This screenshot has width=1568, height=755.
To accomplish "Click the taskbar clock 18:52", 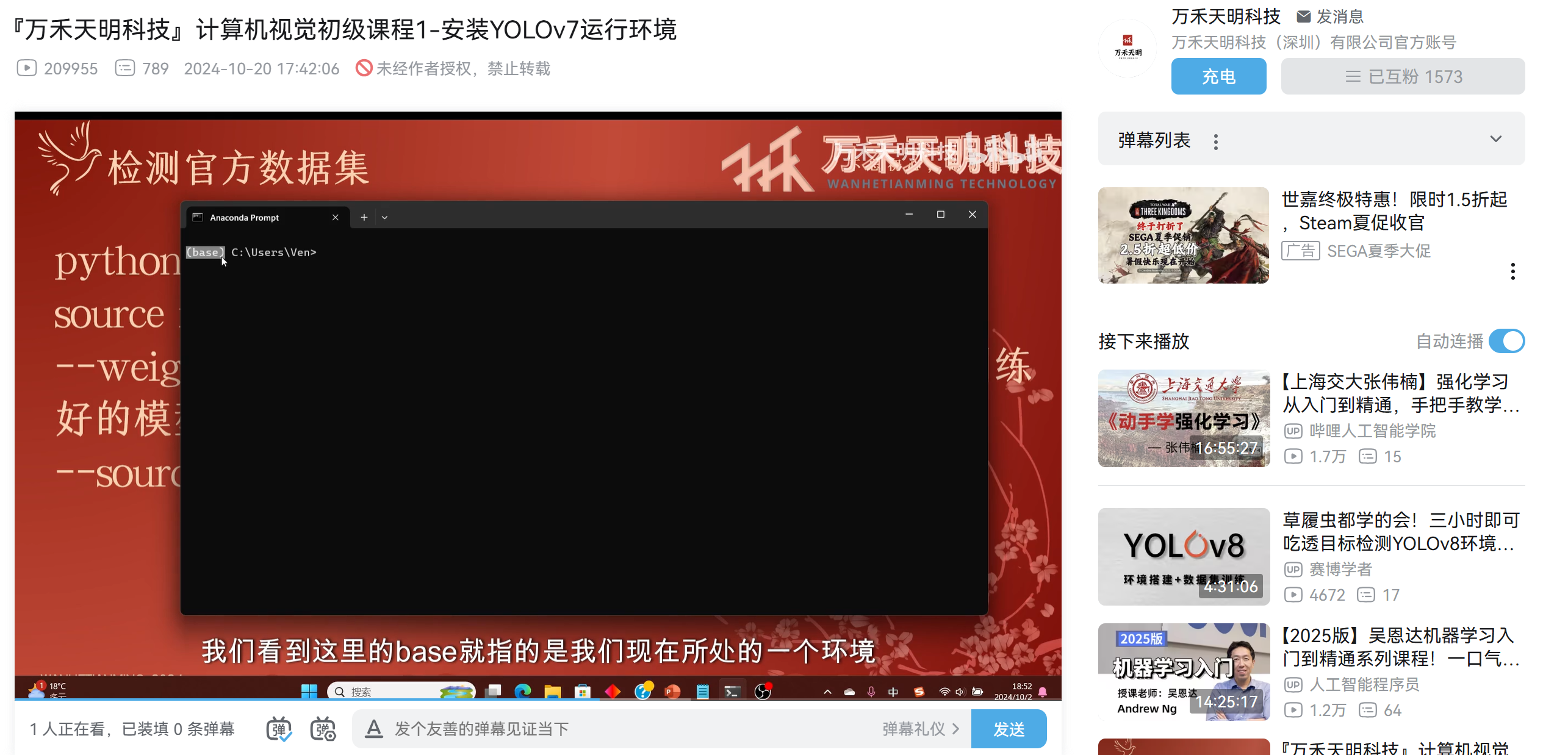I will (1013, 691).
